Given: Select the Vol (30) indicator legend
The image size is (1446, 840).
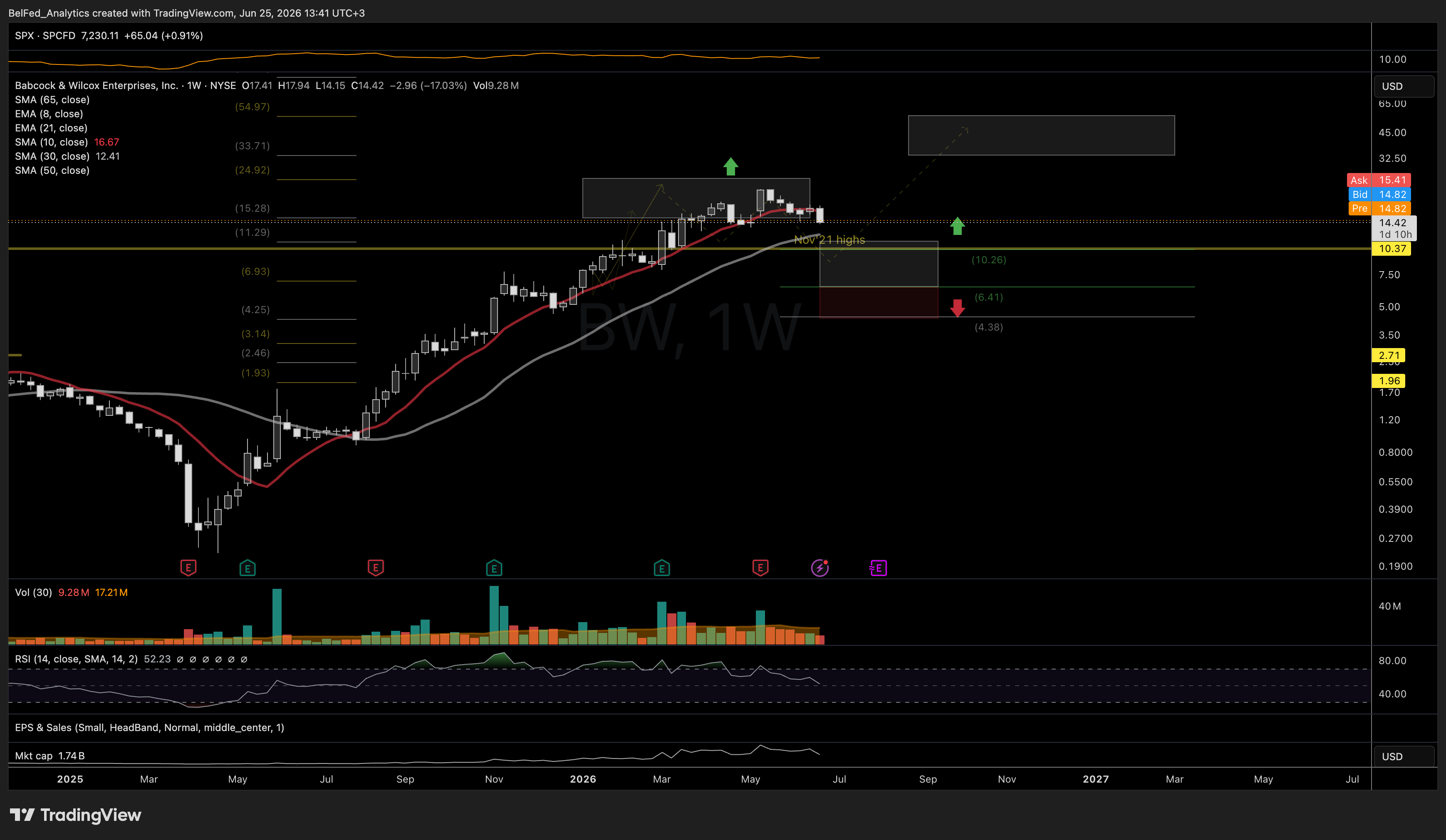Looking at the screenshot, I should point(71,592).
